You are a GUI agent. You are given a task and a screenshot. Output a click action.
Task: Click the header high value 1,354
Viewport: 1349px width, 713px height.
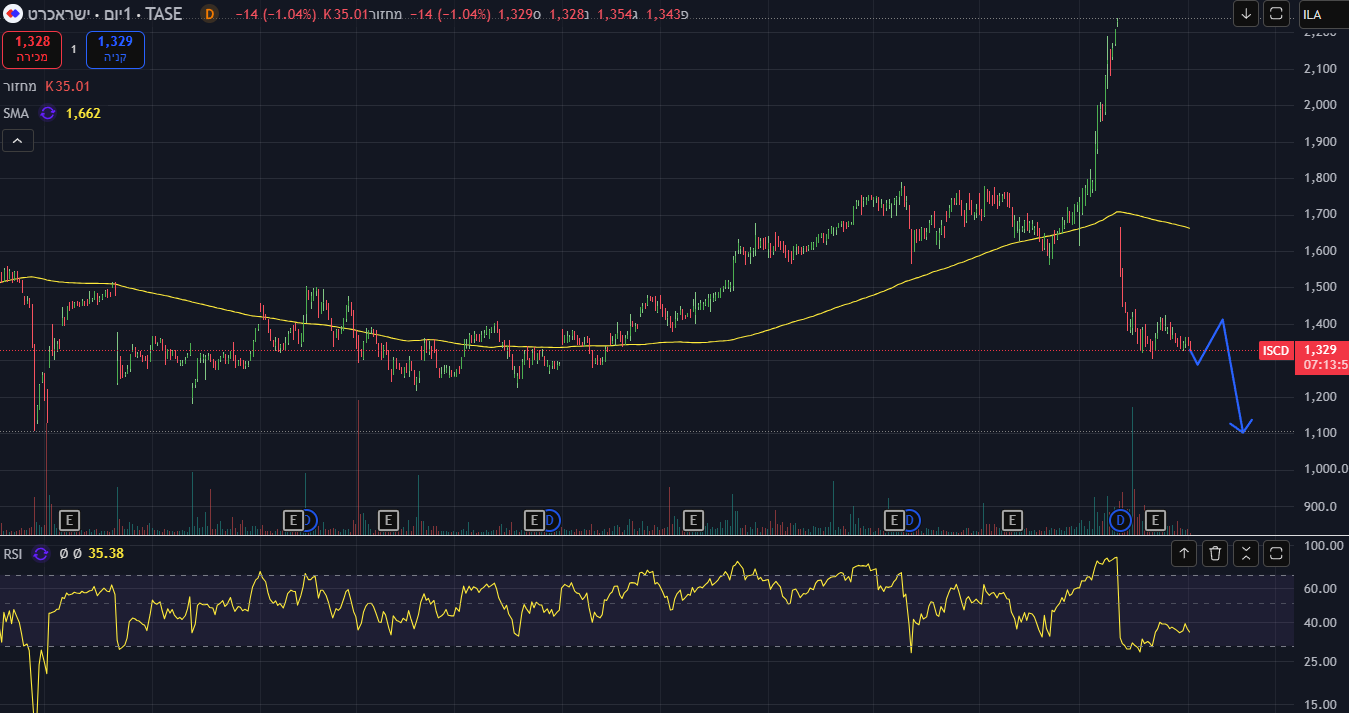pos(615,14)
